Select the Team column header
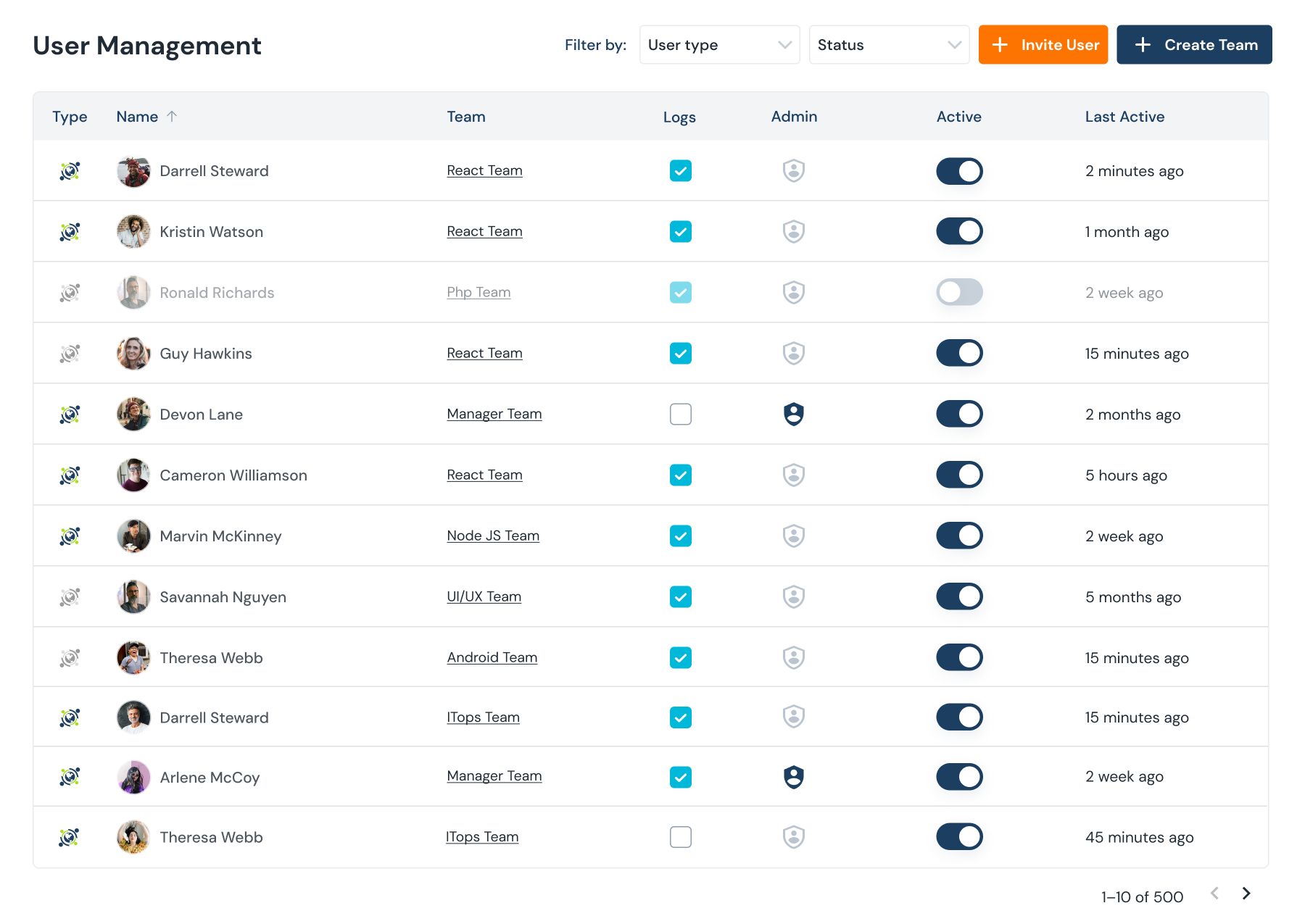1305x924 pixels. coord(466,116)
